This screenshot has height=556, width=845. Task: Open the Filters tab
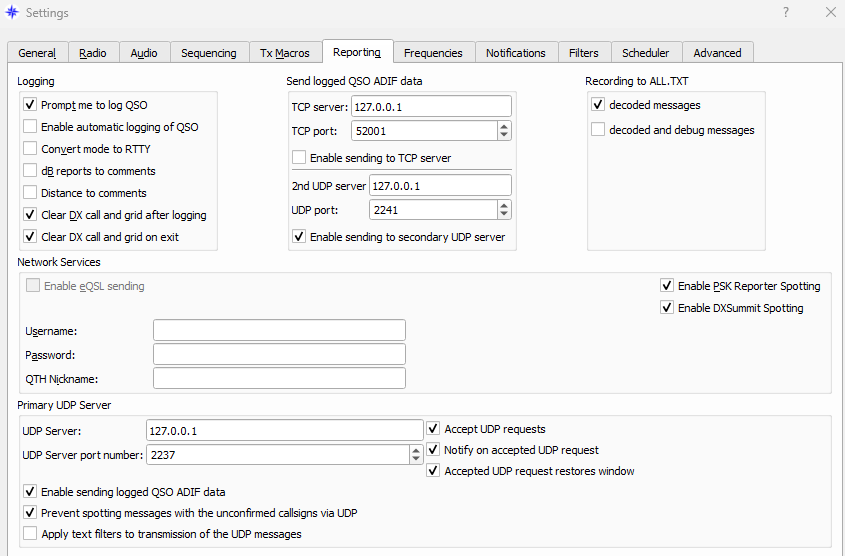tap(584, 53)
